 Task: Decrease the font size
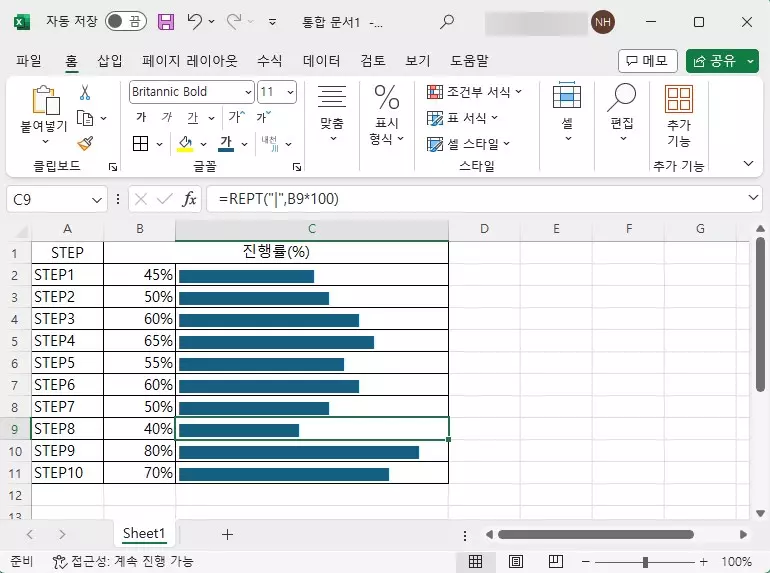pos(263,117)
